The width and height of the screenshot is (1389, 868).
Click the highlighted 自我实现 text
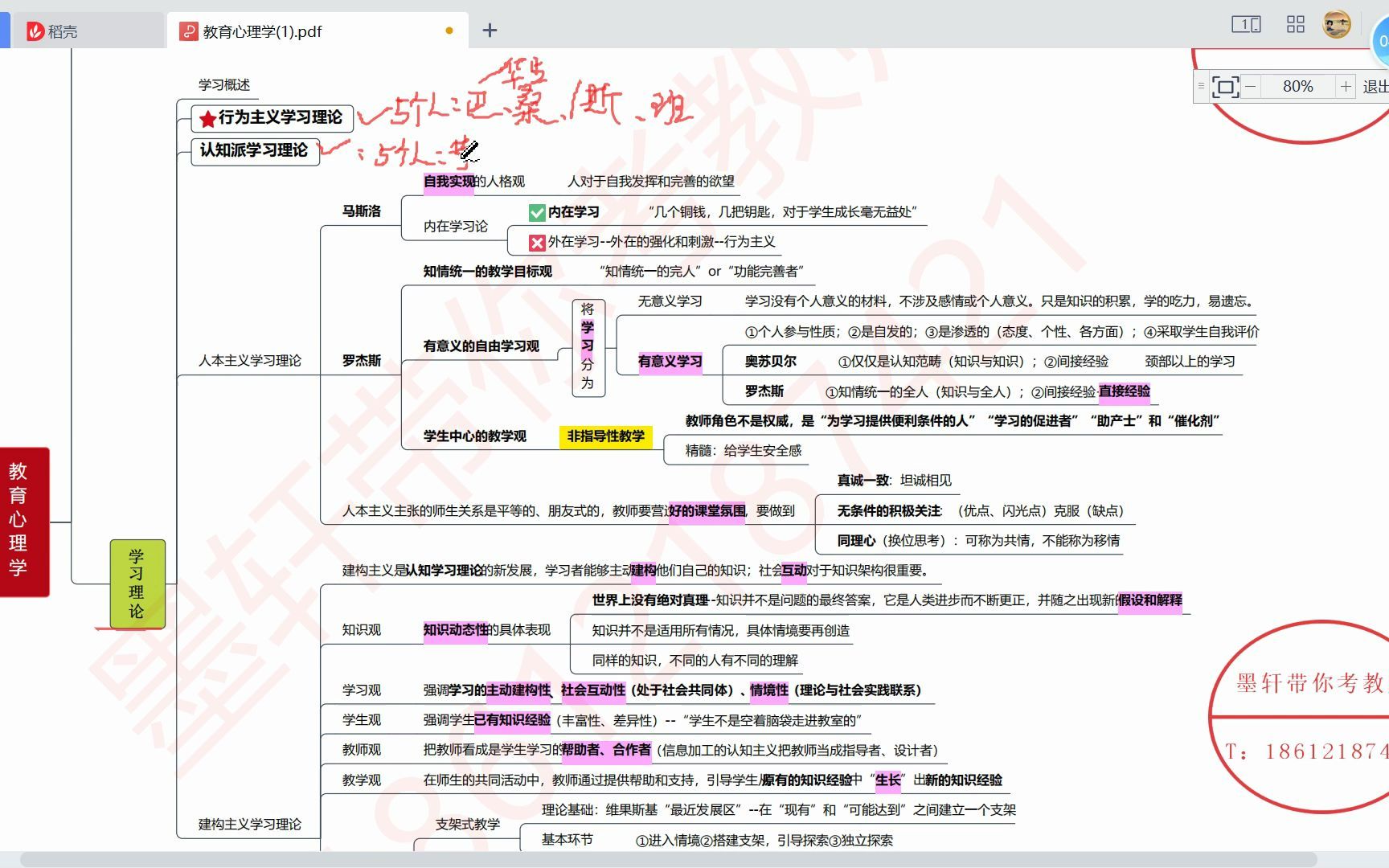[x=449, y=182]
